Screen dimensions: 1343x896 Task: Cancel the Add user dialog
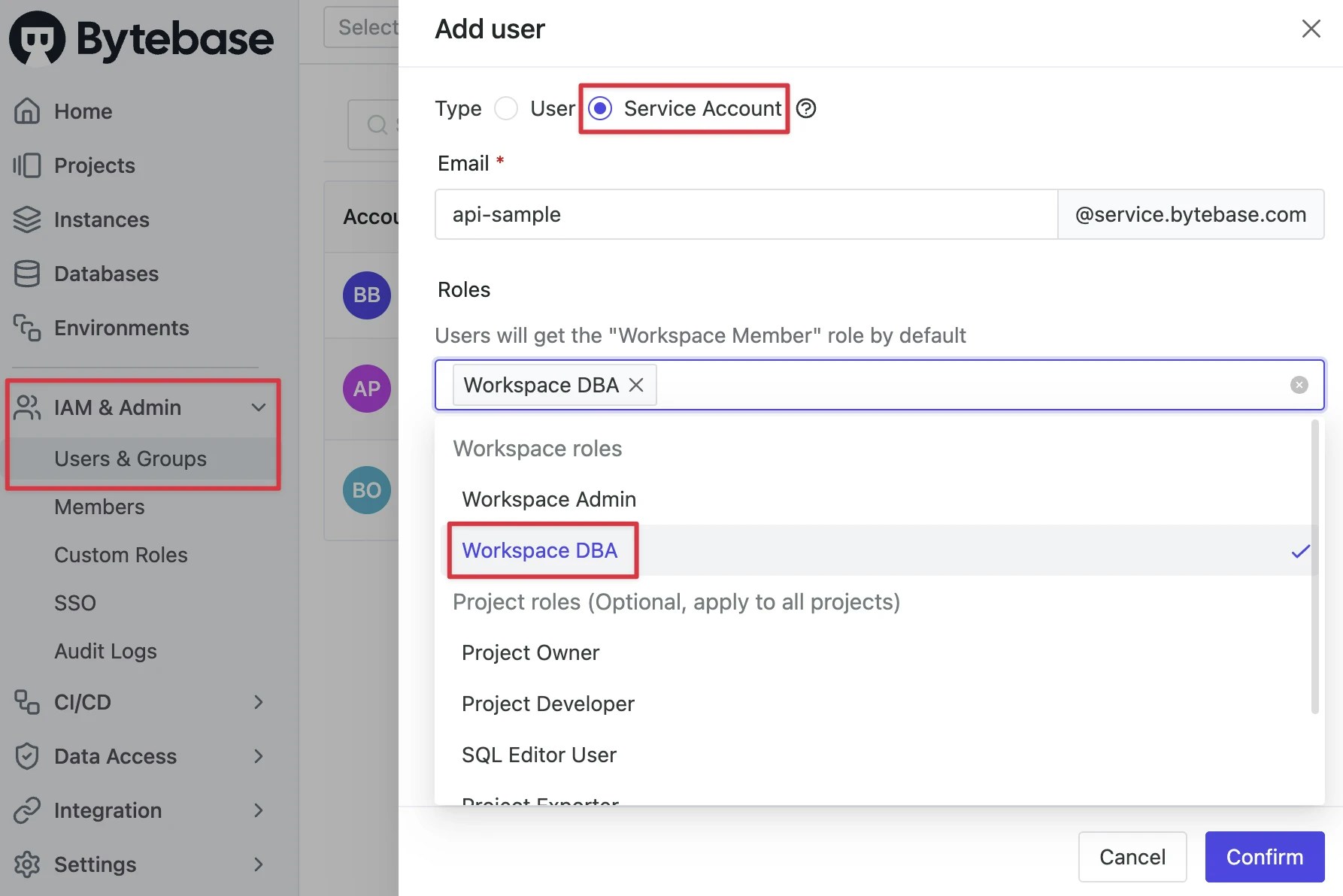tap(1132, 856)
